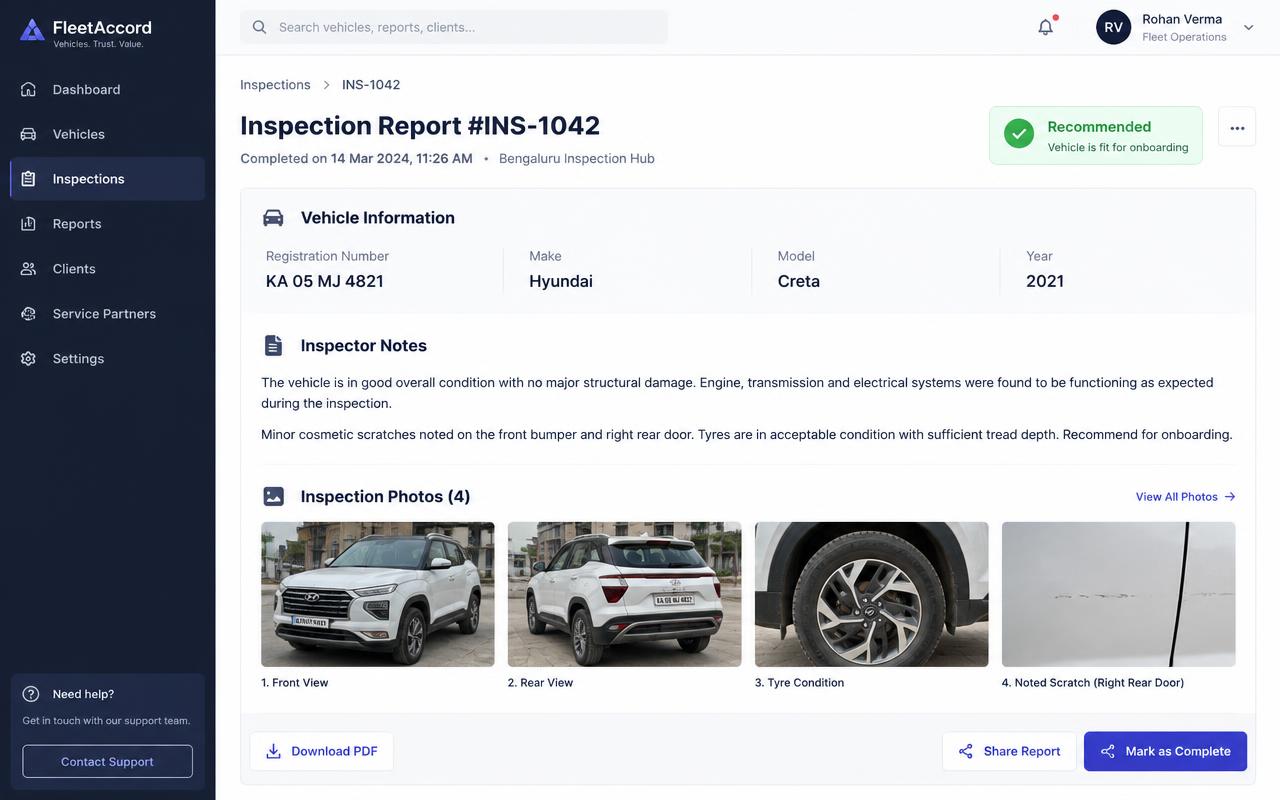This screenshot has width=1280, height=800.
Task: Click the INS-1042 breadcrumb text
Action: click(x=371, y=84)
